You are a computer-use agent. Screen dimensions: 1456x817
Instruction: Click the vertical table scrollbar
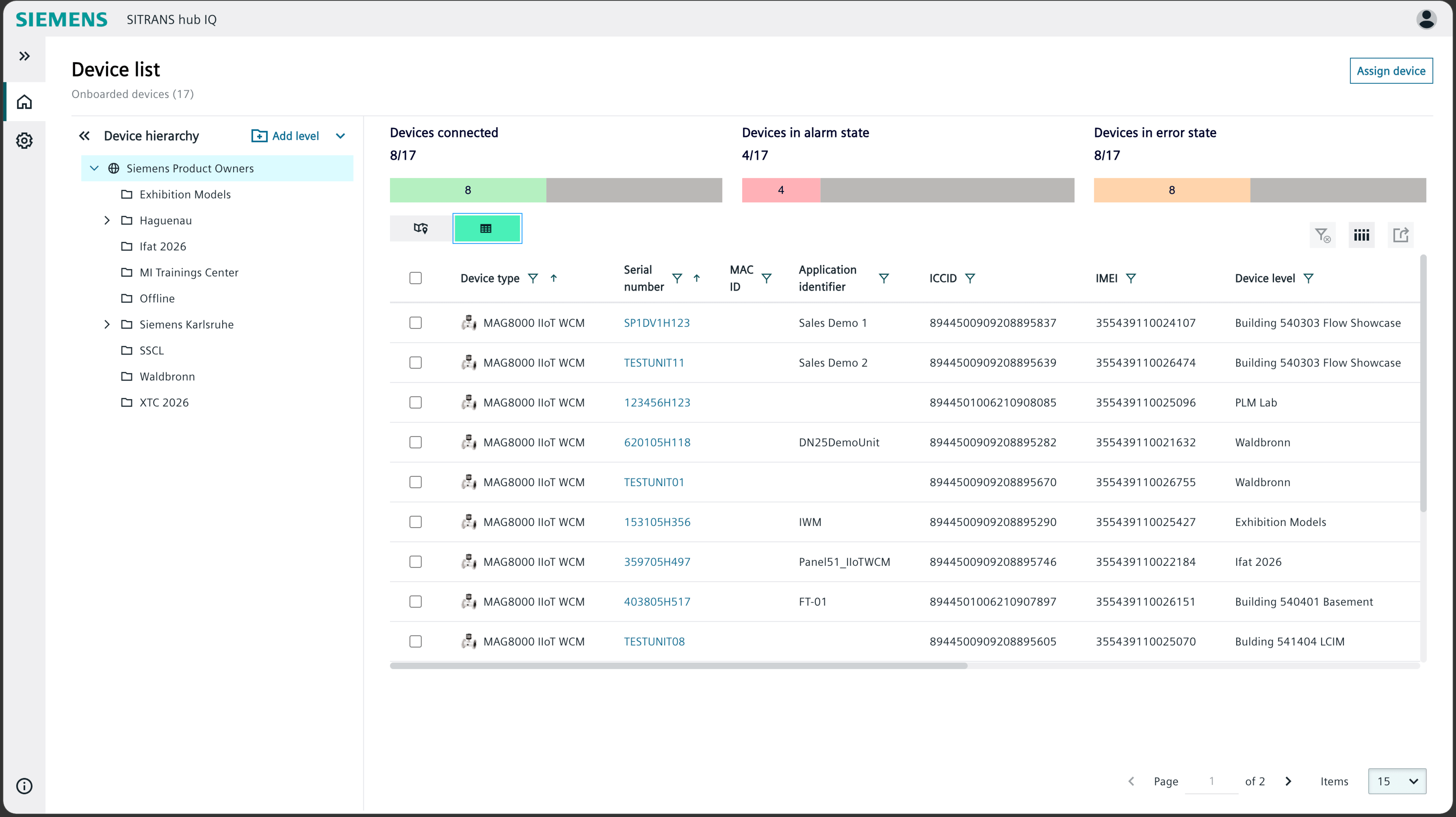[1423, 383]
